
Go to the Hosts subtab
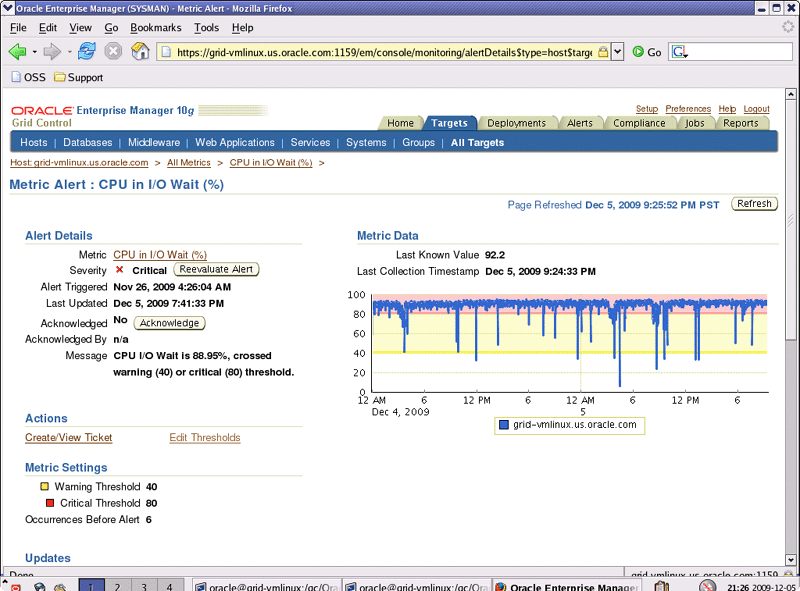pyautogui.click(x=34, y=142)
